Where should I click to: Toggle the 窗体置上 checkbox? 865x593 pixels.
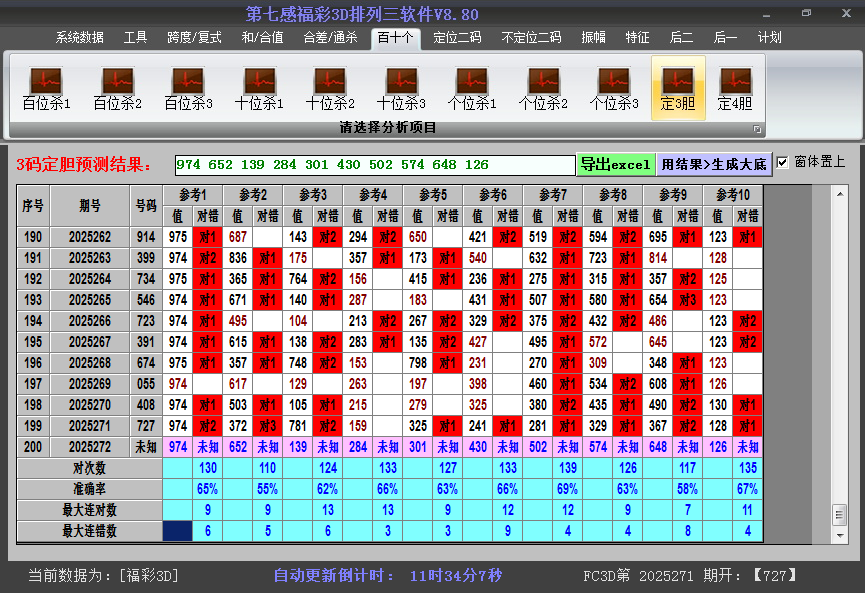click(x=783, y=162)
